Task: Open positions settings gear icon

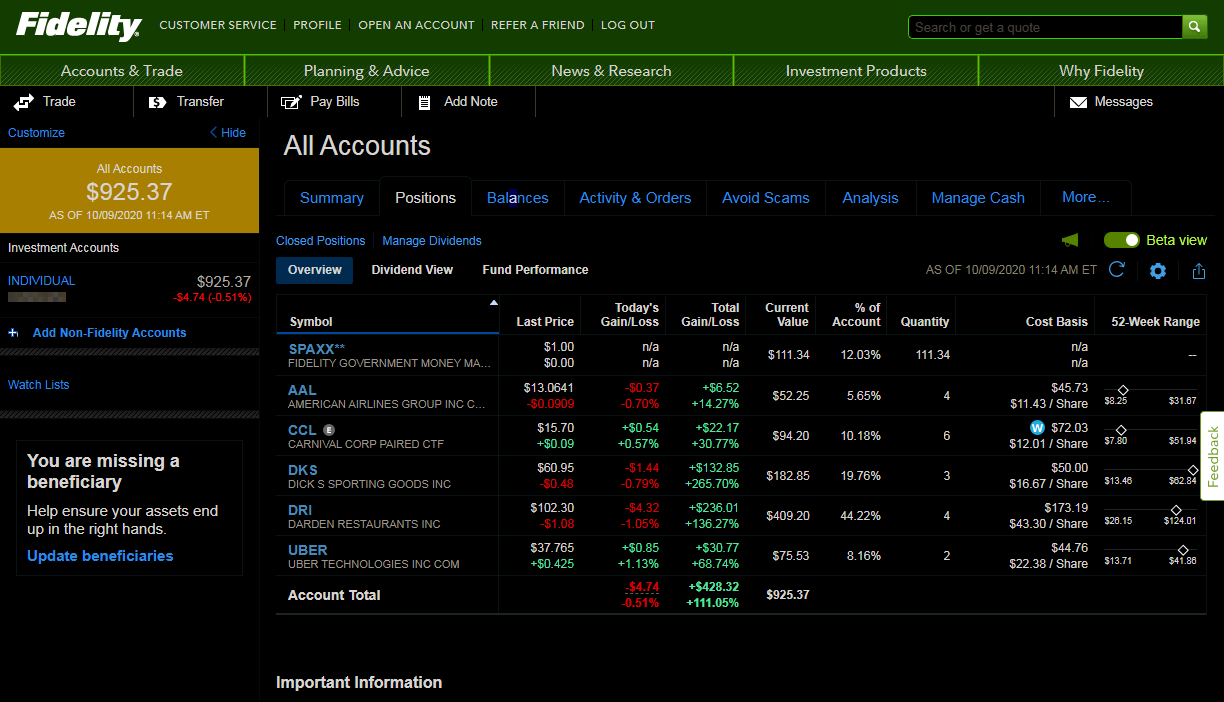Action: coord(1158,271)
